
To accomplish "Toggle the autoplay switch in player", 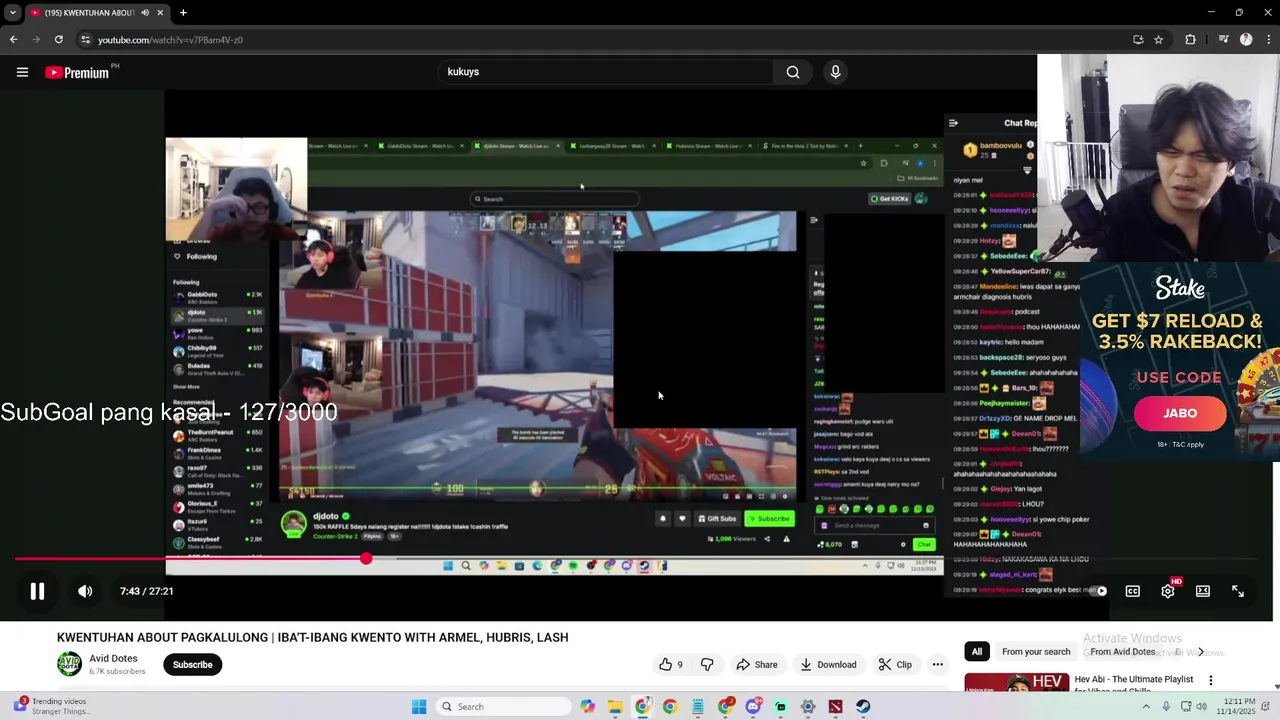I will [x=1098, y=591].
